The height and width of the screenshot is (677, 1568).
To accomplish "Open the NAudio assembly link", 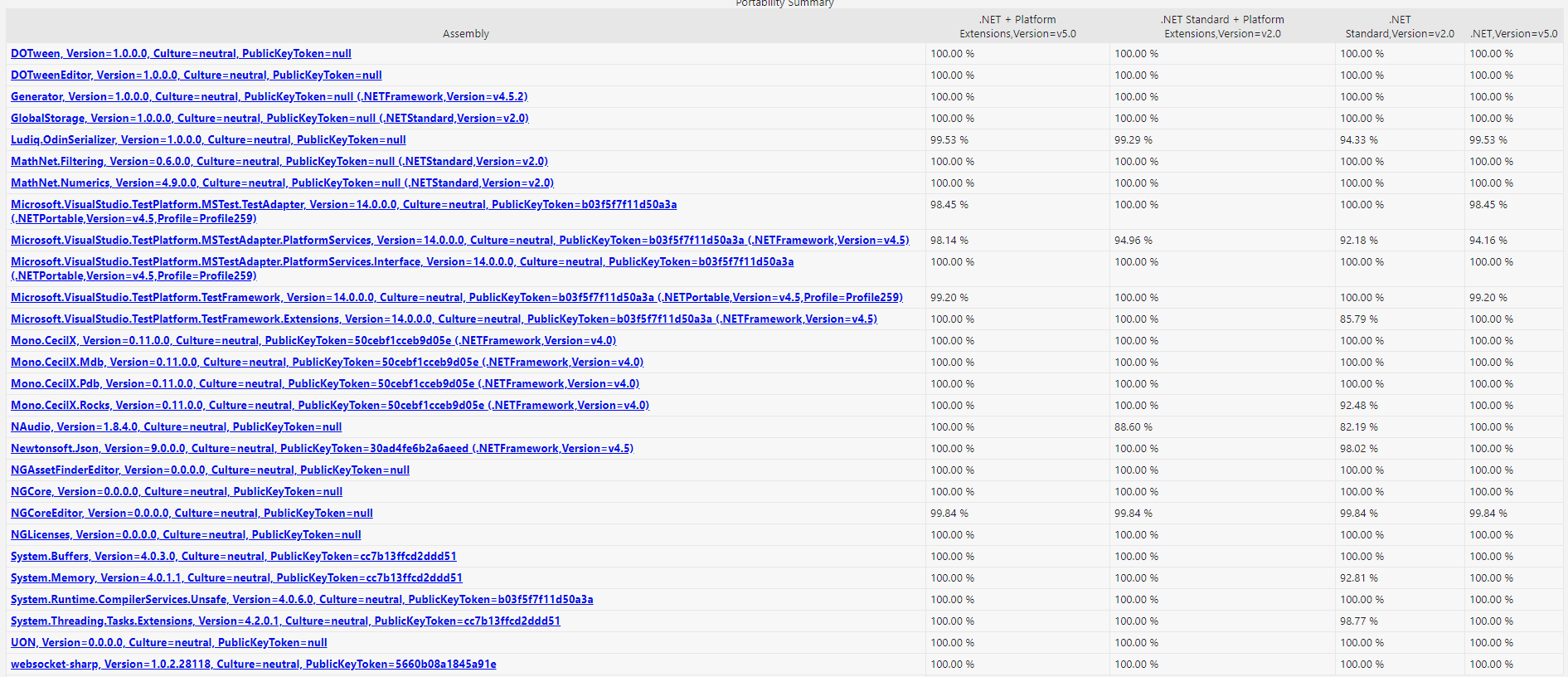I will tap(176, 427).
